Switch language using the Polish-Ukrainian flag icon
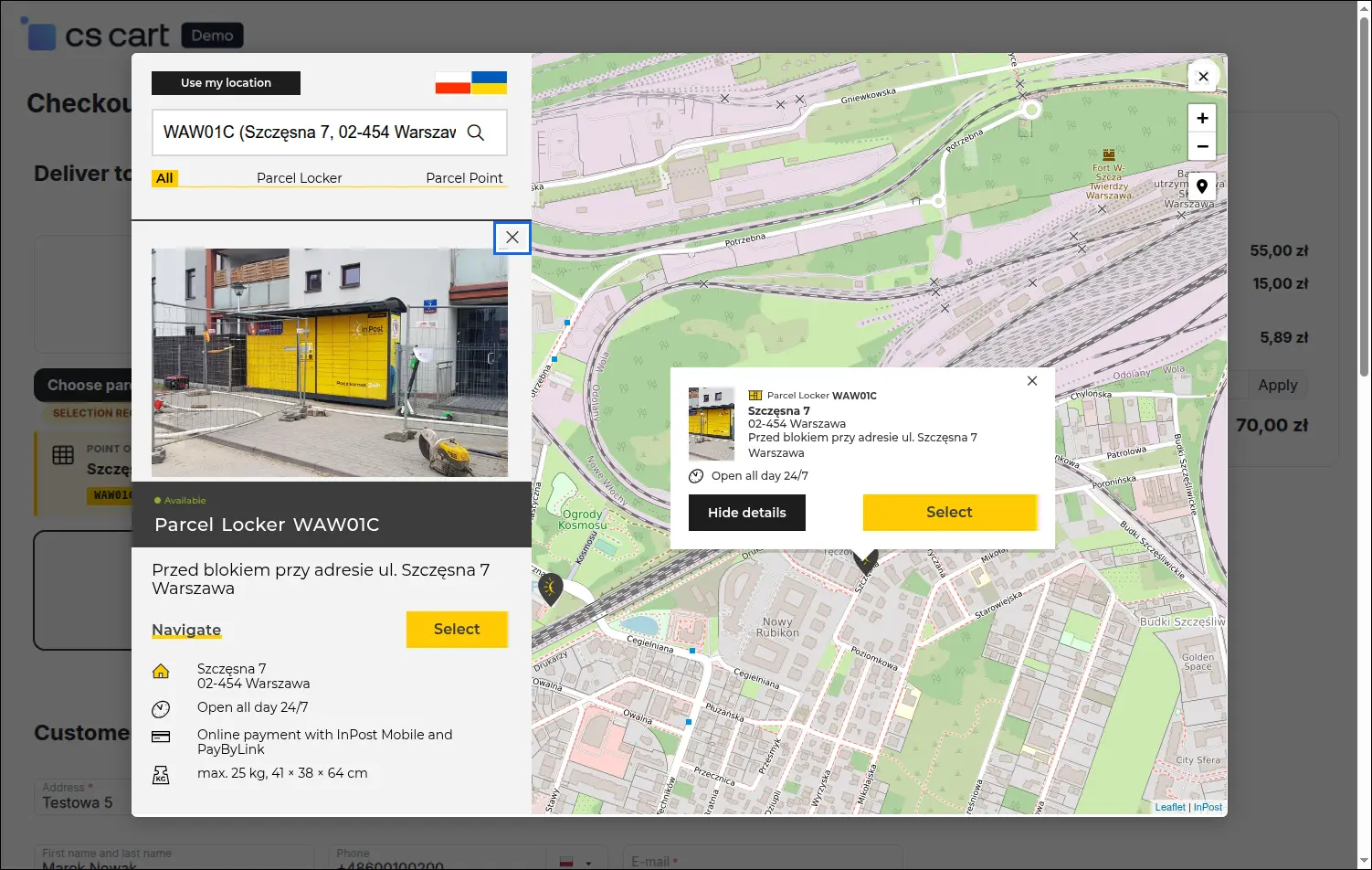This screenshot has width=1372, height=870. coord(471,83)
